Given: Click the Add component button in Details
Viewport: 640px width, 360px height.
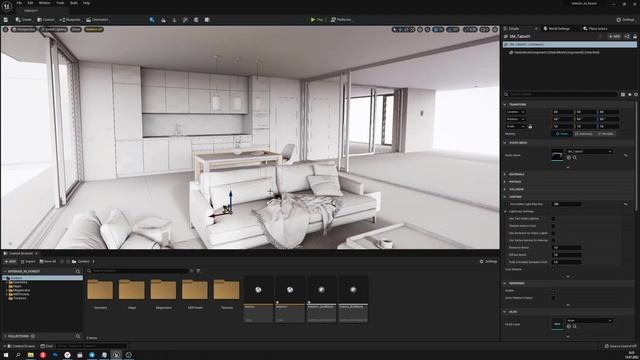Looking at the screenshot, I should (x=614, y=36).
